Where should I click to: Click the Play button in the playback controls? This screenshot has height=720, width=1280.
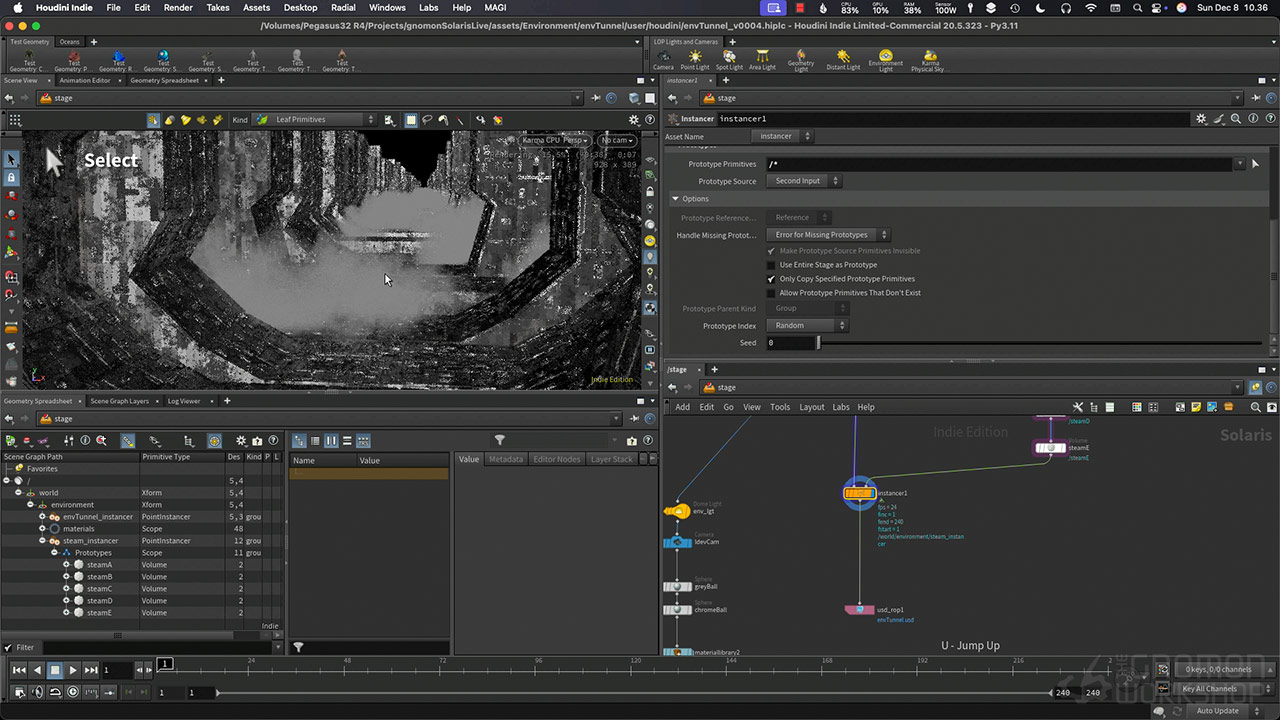71,670
